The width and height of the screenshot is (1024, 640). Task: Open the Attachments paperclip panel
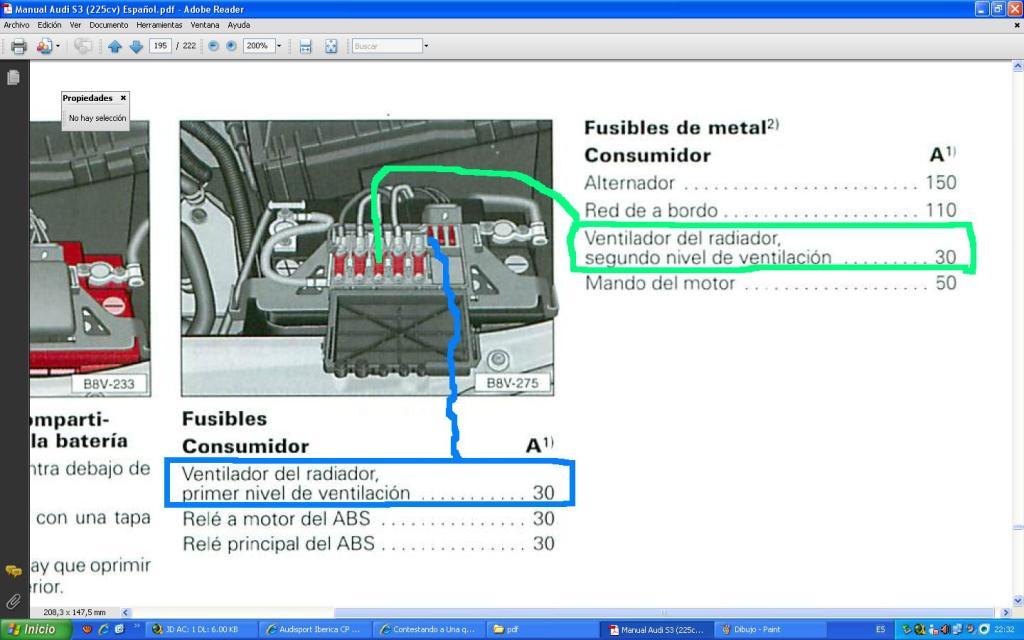pyautogui.click(x=13, y=601)
